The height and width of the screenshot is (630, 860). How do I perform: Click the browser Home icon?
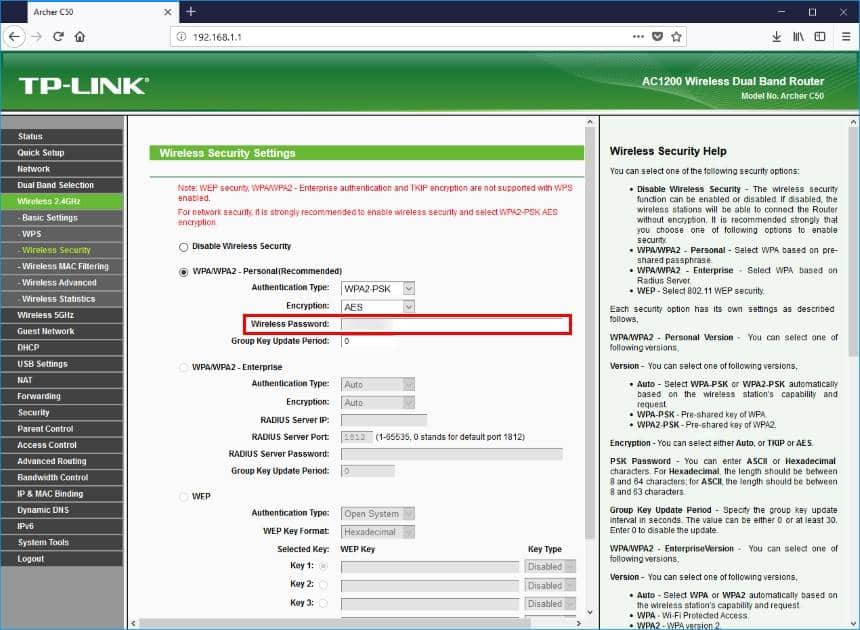tap(80, 36)
